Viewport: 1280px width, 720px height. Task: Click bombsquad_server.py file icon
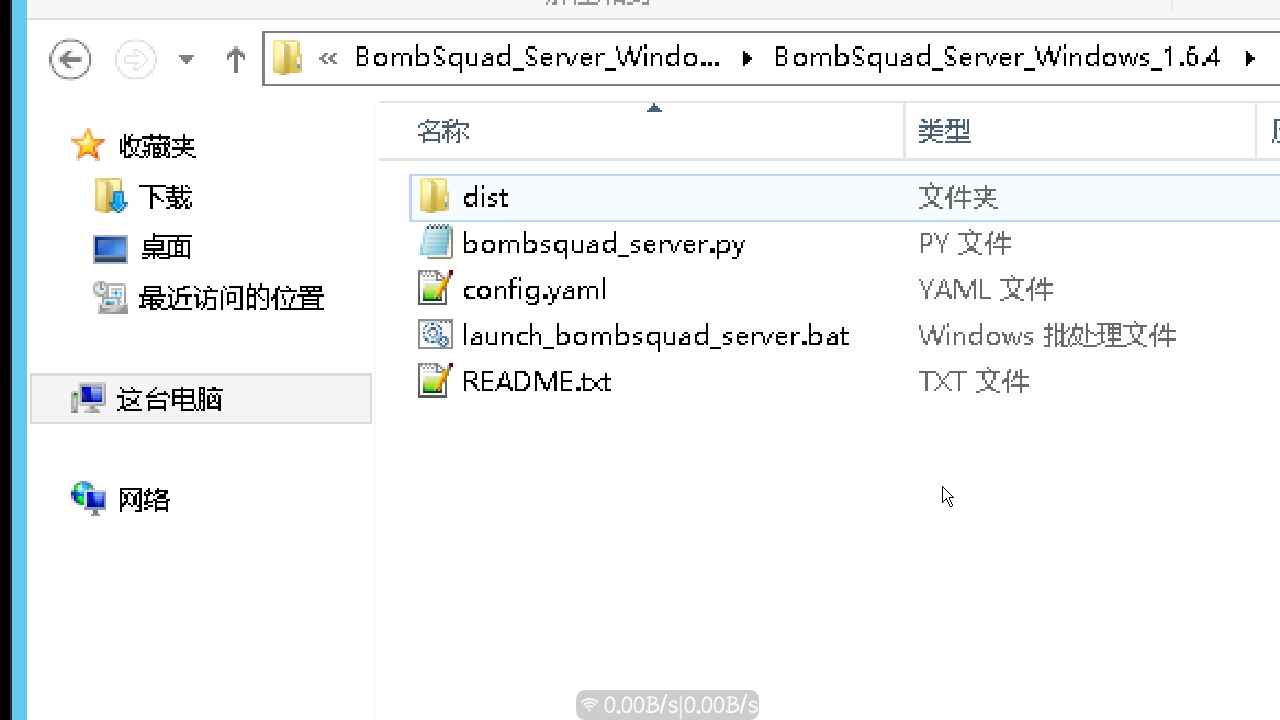[x=435, y=242]
